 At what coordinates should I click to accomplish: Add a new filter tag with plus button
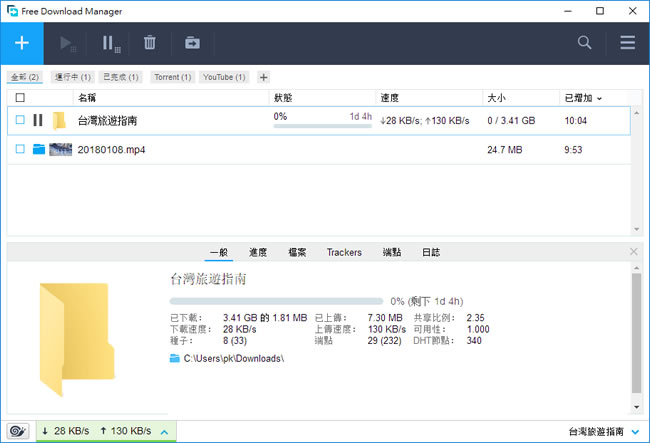click(263, 77)
